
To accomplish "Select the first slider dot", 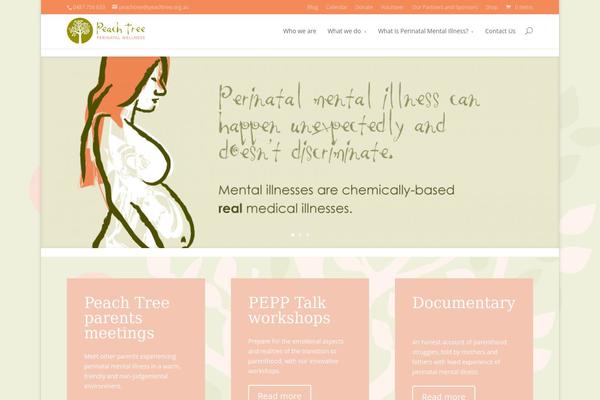I will (x=293, y=235).
